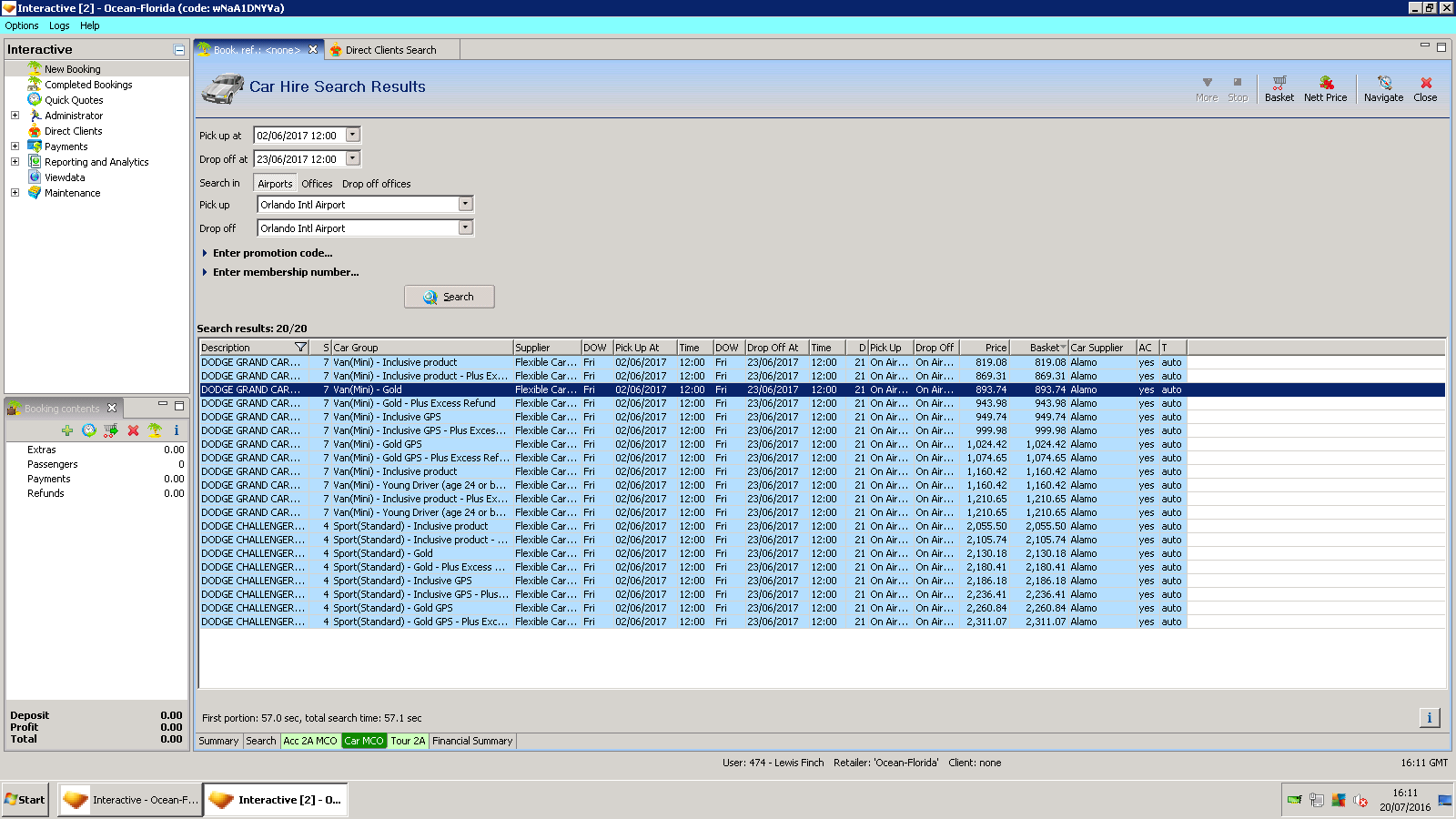Screen dimensions: 1456x819
Task: Switch to the Offices search tab
Action: click(x=317, y=184)
